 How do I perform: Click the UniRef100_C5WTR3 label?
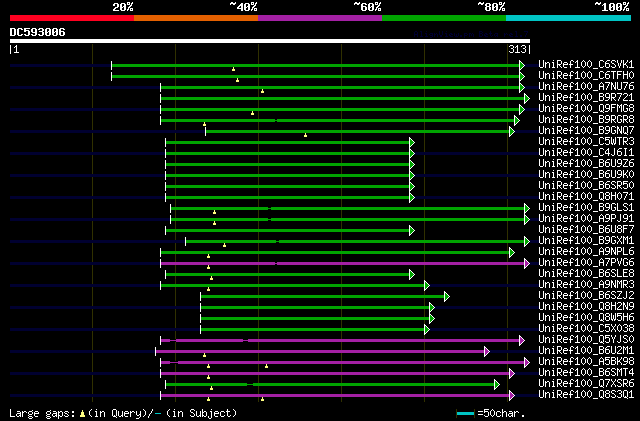586,142
